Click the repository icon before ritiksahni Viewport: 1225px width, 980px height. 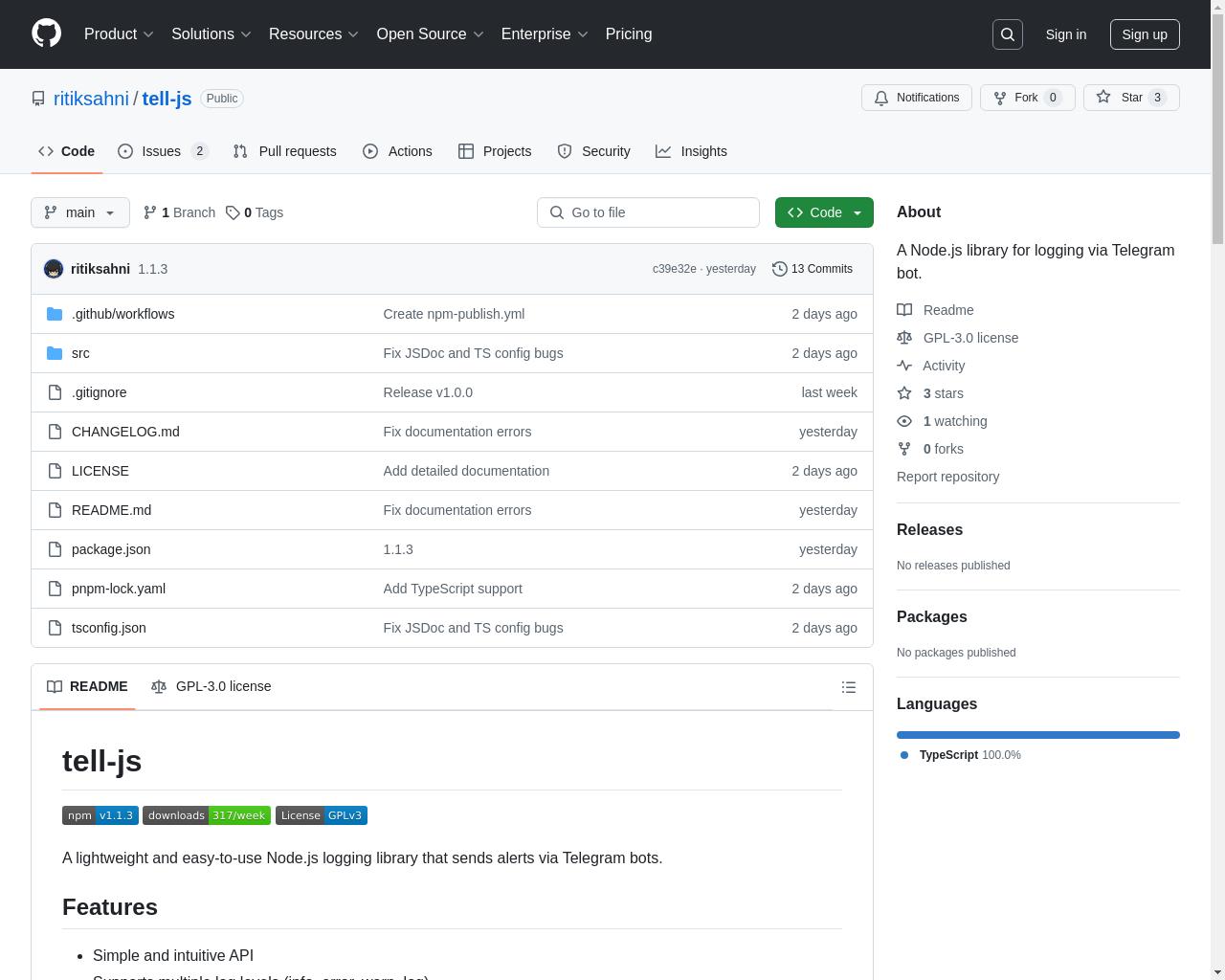click(x=38, y=99)
